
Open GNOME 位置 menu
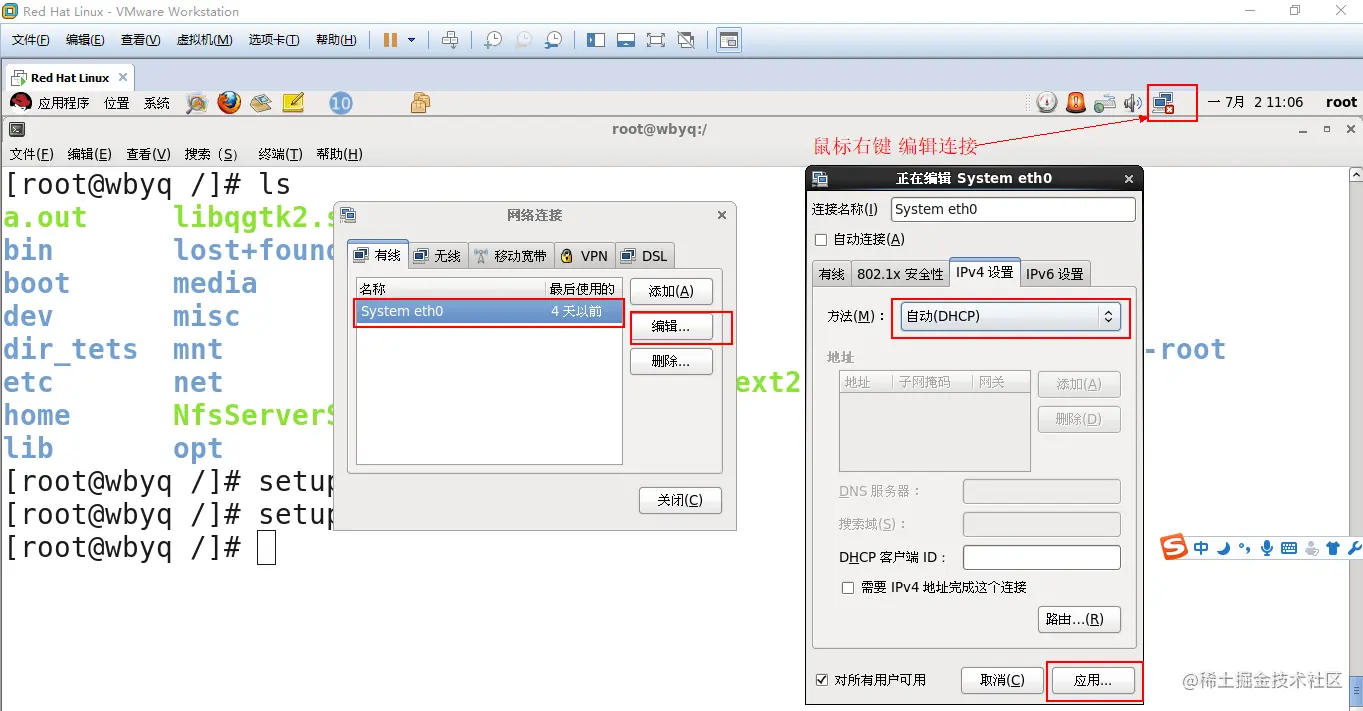coord(117,103)
